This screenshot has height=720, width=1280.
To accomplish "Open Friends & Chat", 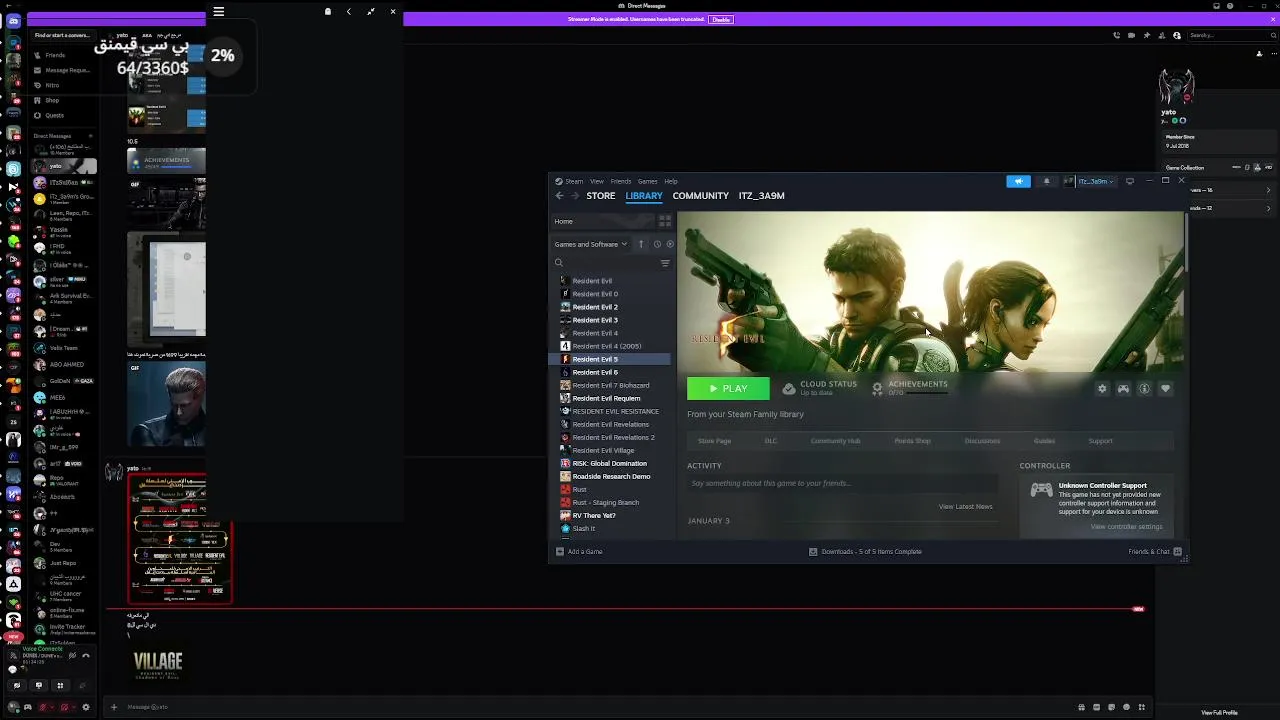I will (x=1155, y=552).
